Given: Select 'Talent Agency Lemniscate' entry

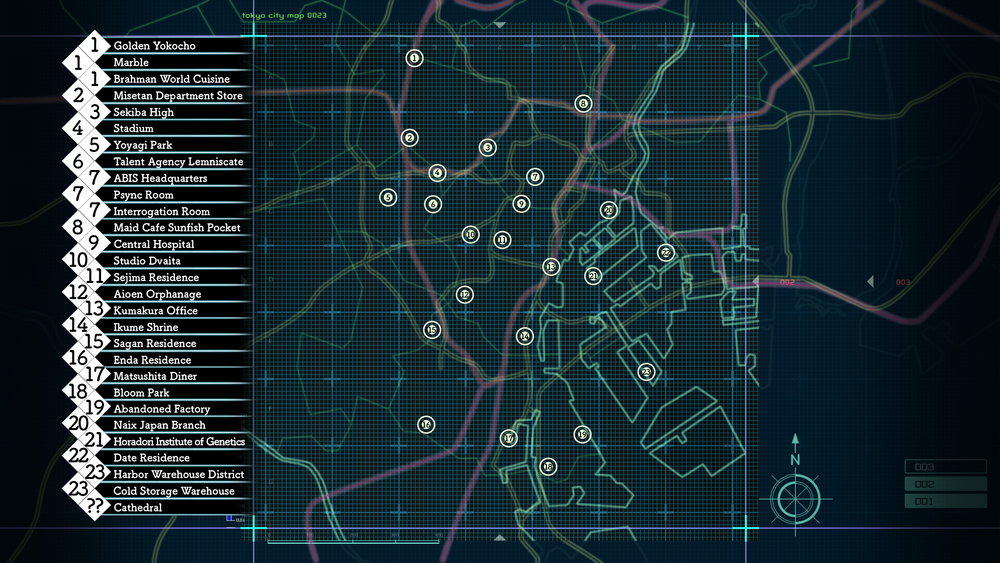Looking at the screenshot, I should click(x=179, y=162).
